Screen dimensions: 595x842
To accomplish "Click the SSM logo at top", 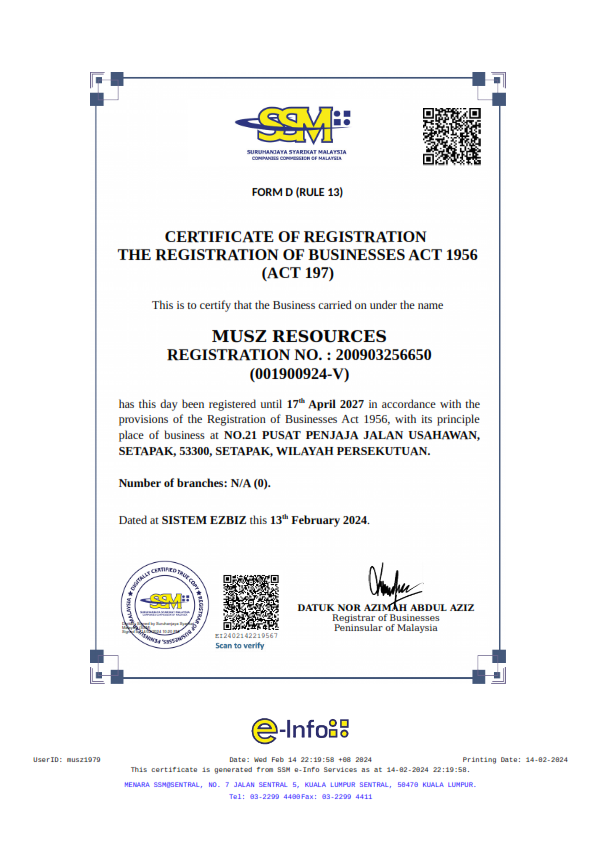I will tap(293, 133).
